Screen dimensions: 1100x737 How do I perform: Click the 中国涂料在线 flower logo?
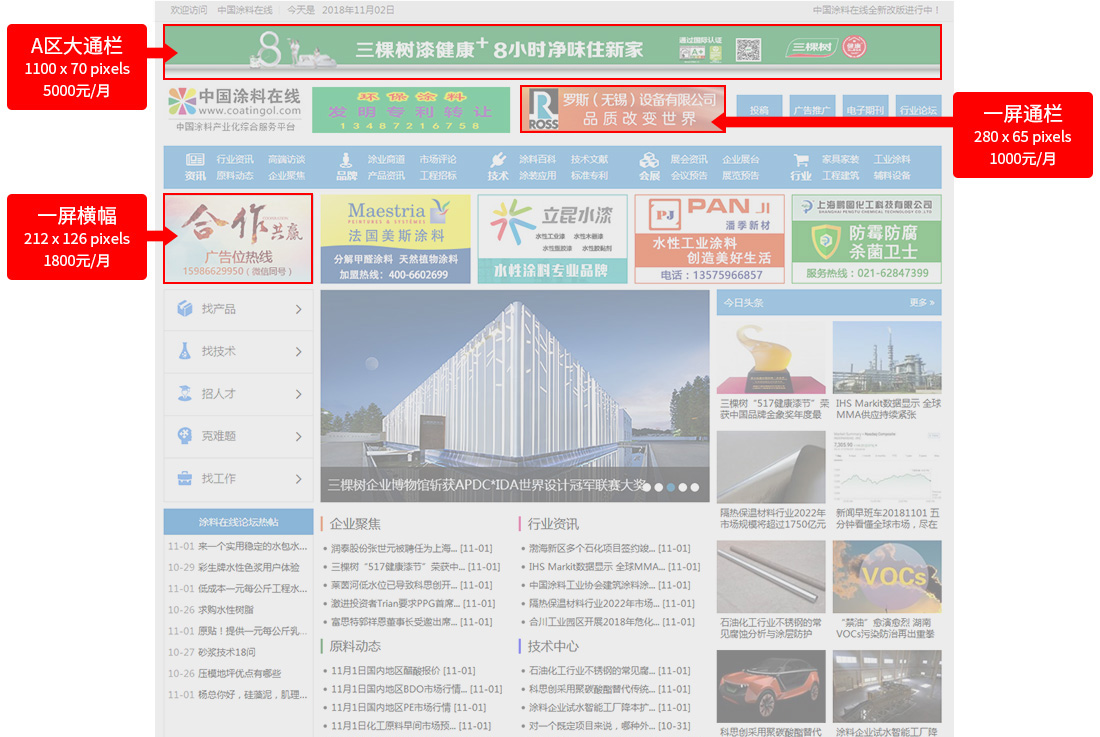(182, 102)
